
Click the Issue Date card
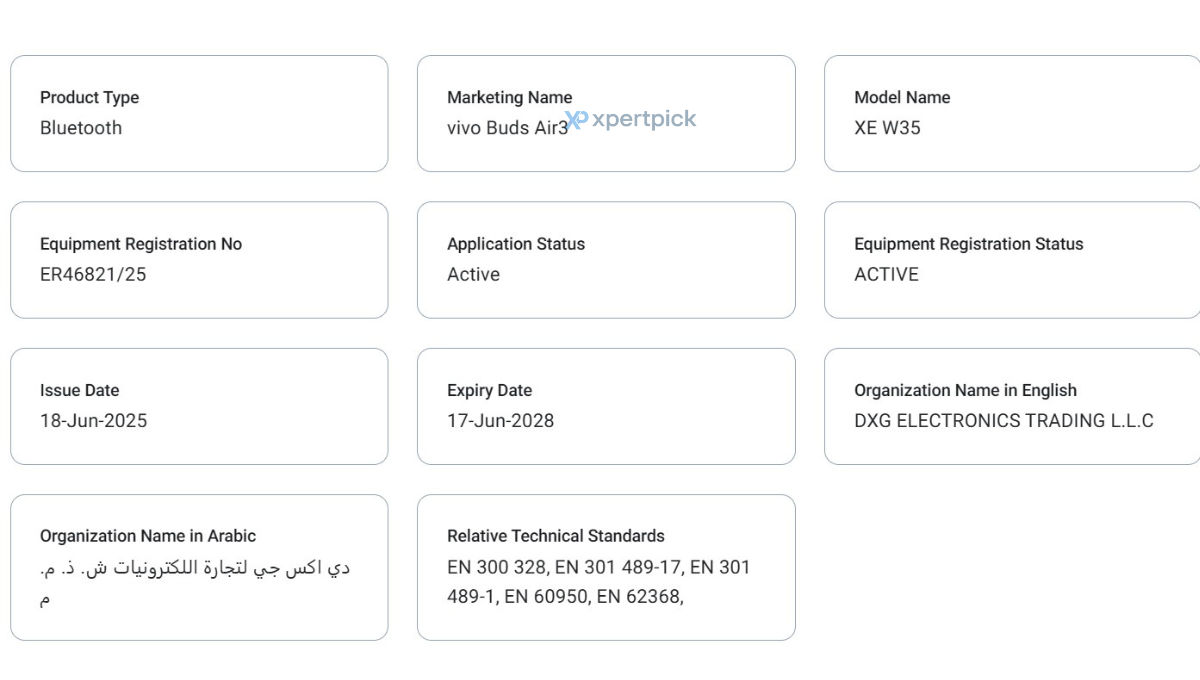click(199, 406)
